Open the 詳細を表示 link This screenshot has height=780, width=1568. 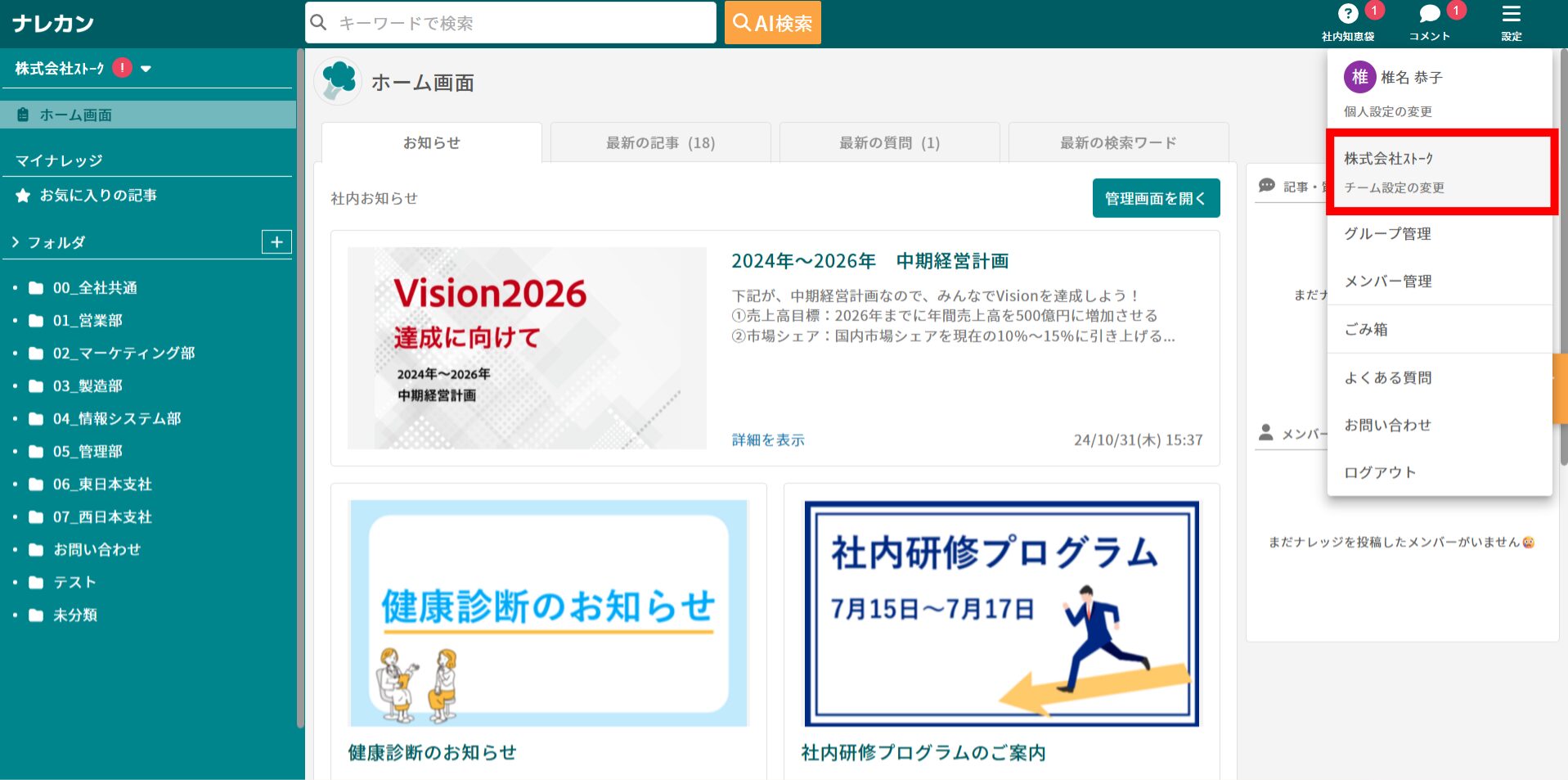pos(768,440)
